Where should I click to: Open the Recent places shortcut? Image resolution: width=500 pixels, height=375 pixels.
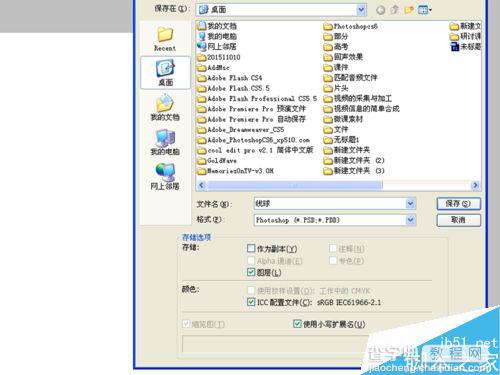[165, 39]
